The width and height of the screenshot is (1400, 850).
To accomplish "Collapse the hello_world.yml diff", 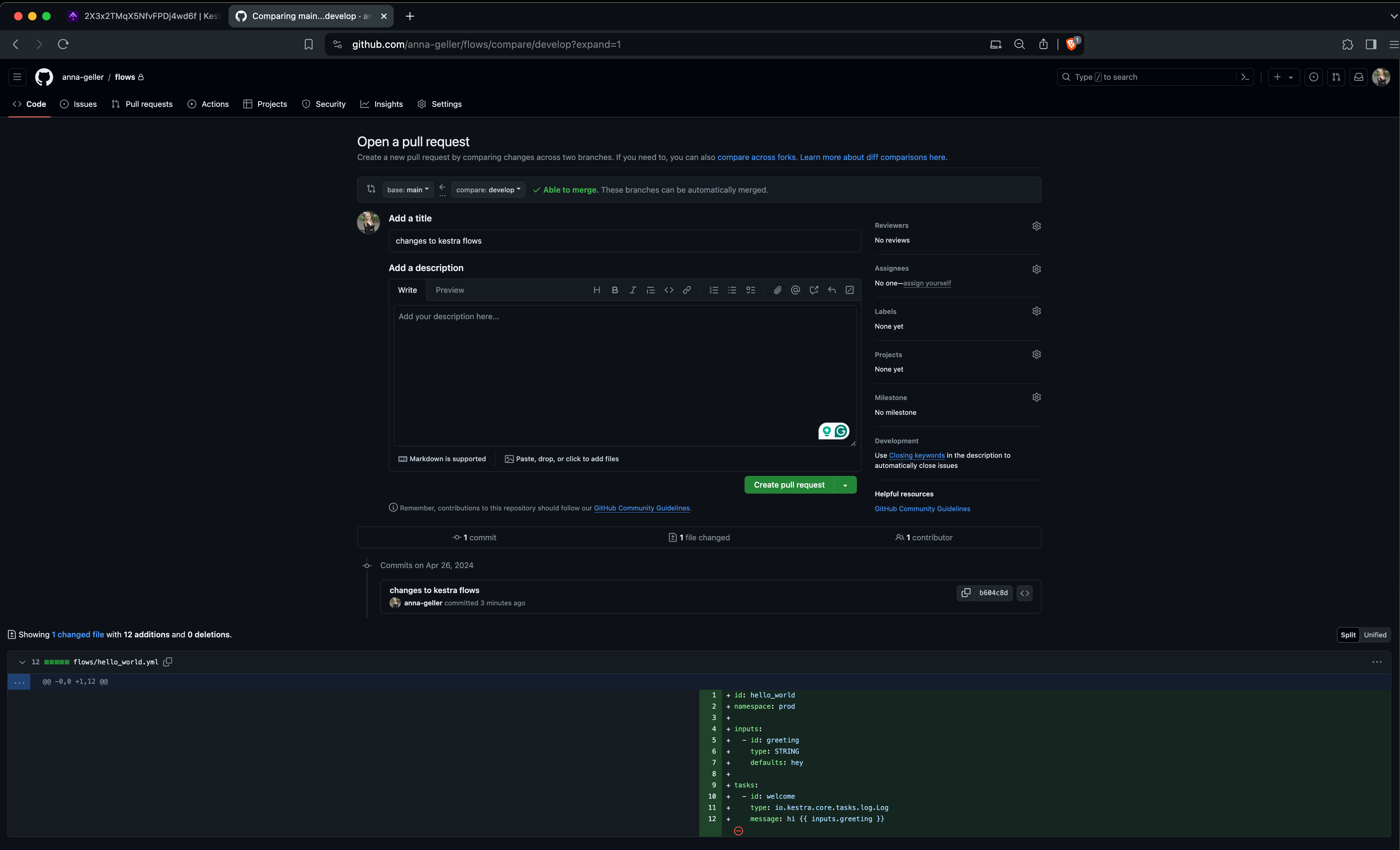I will [x=22, y=662].
